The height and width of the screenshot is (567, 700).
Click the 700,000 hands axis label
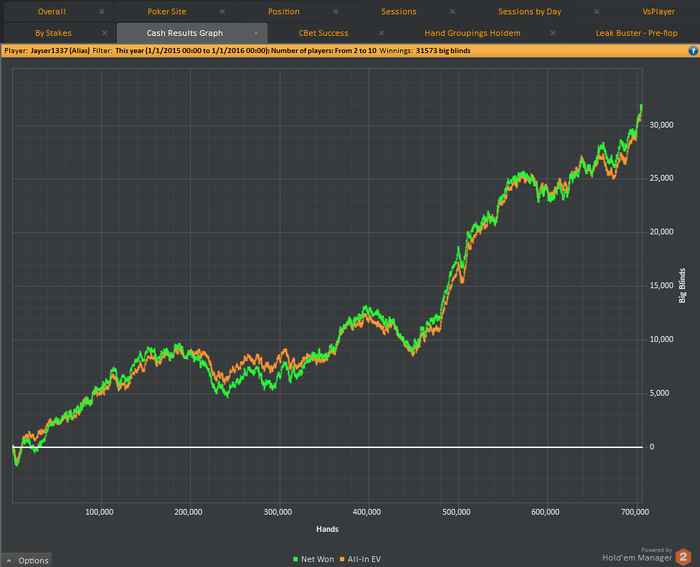[x=635, y=512]
